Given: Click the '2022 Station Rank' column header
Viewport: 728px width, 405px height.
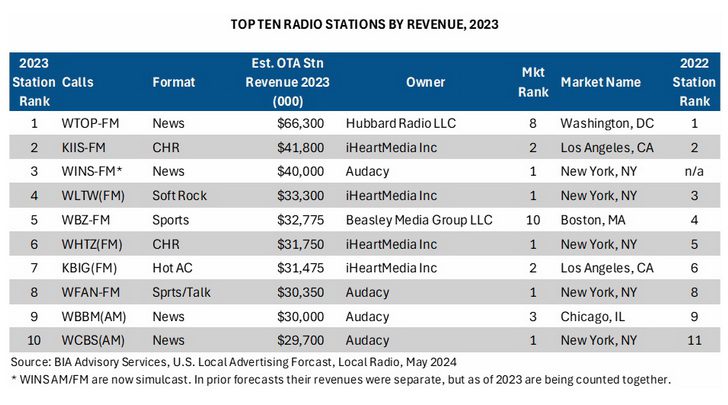Looking at the screenshot, I should coord(694,82).
